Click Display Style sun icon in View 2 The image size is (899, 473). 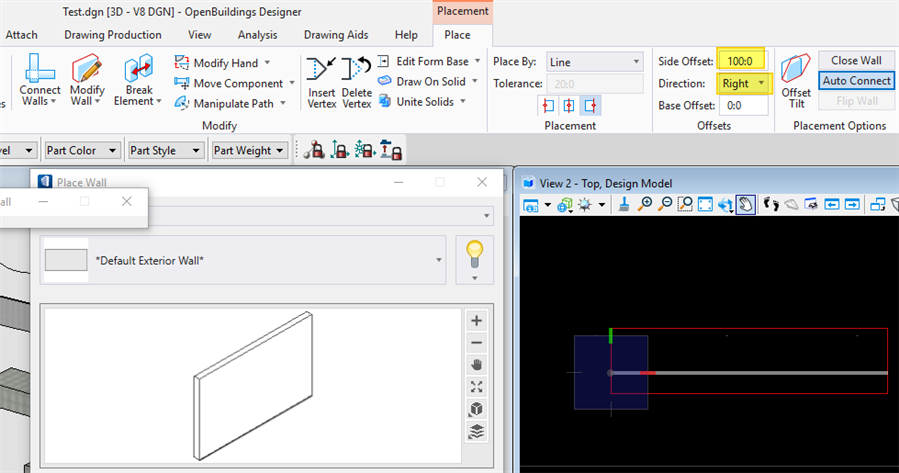pos(585,205)
